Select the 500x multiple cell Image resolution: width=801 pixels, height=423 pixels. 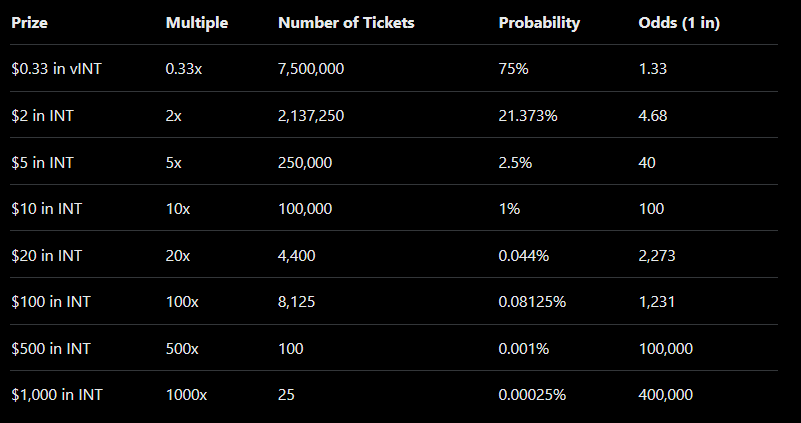[182, 348]
